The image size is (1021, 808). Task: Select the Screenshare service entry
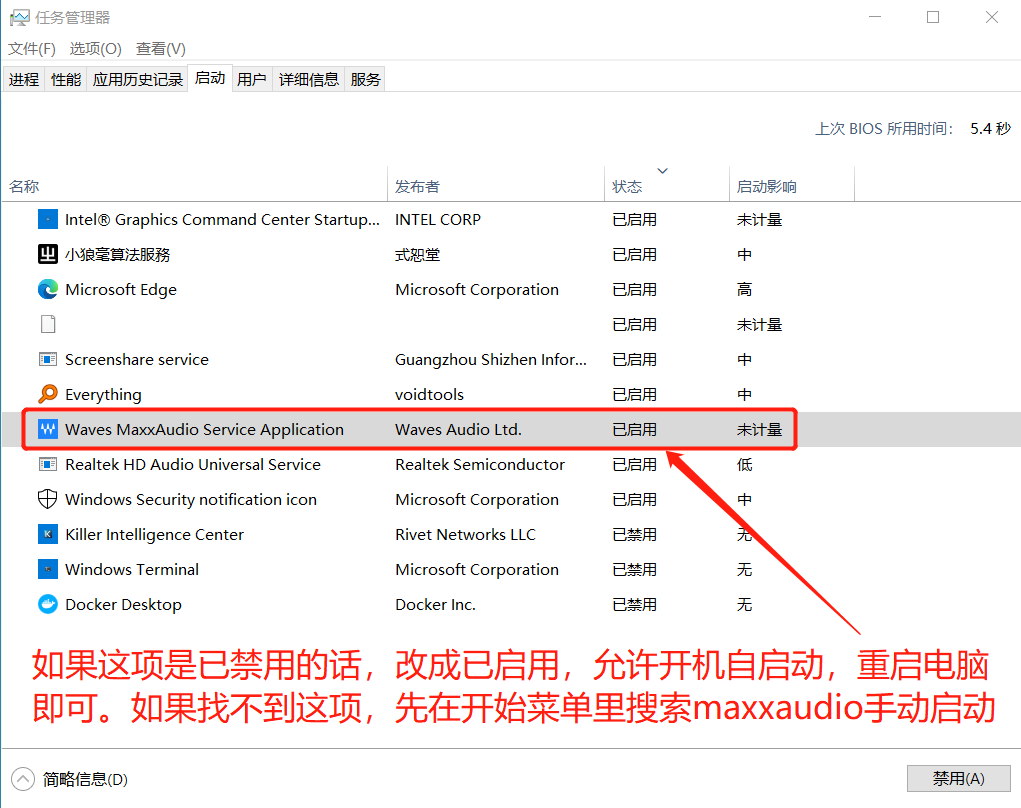coord(510,359)
